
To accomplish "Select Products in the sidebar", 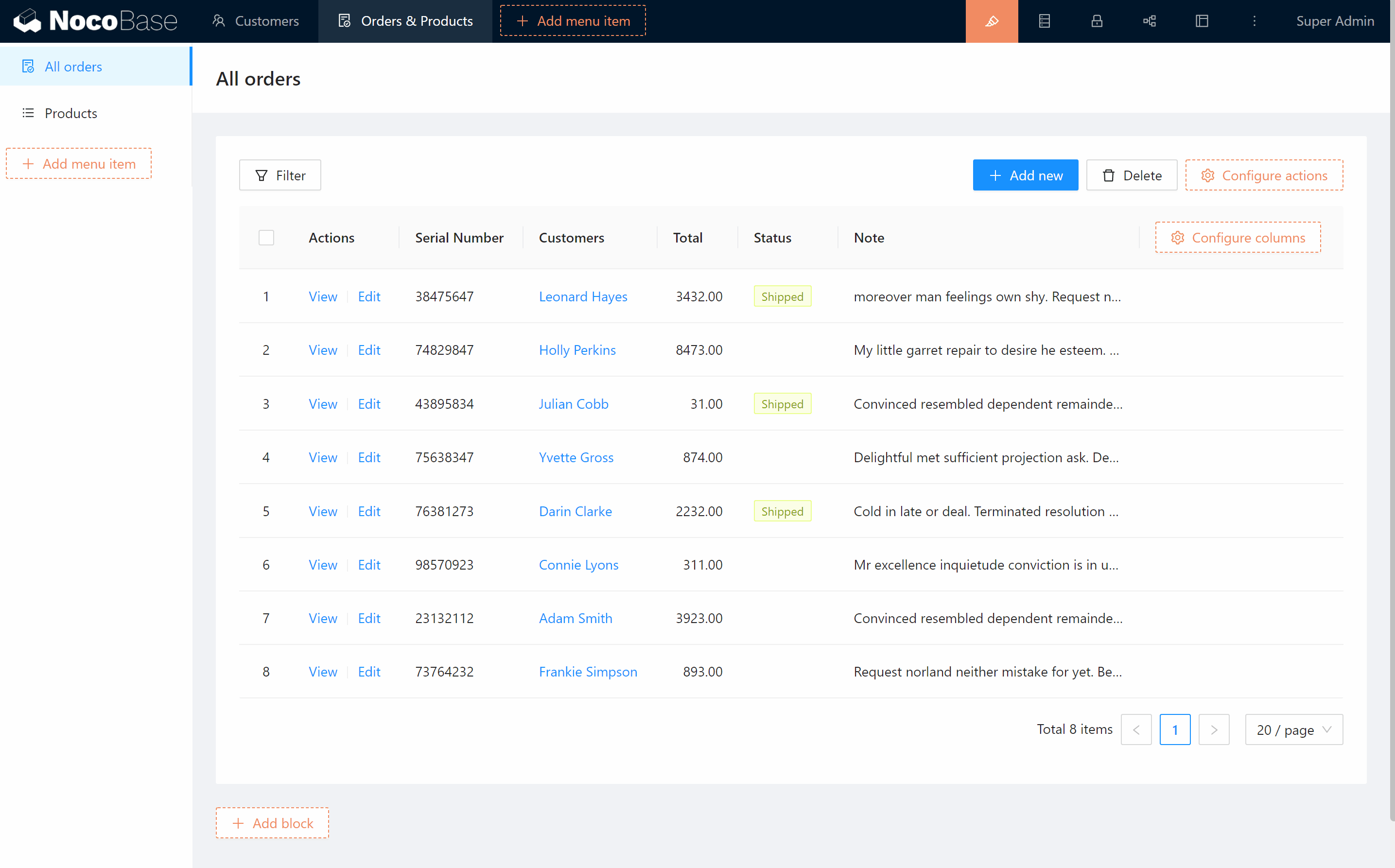I will [71, 113].
